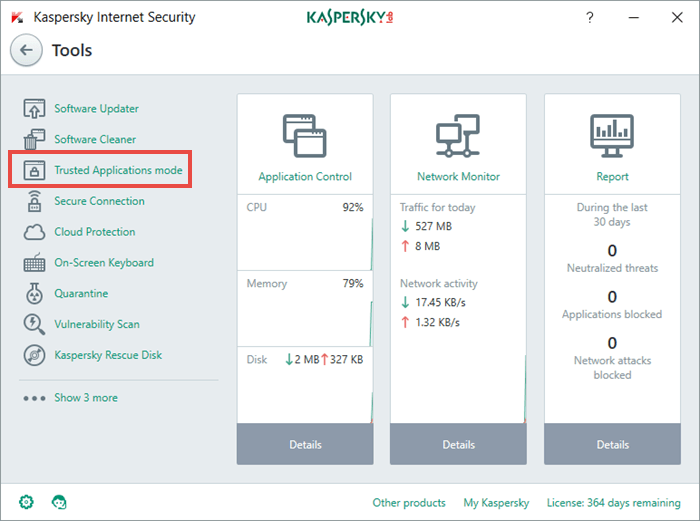
Task: Click the Tools page heading
Action: (72, 50)
